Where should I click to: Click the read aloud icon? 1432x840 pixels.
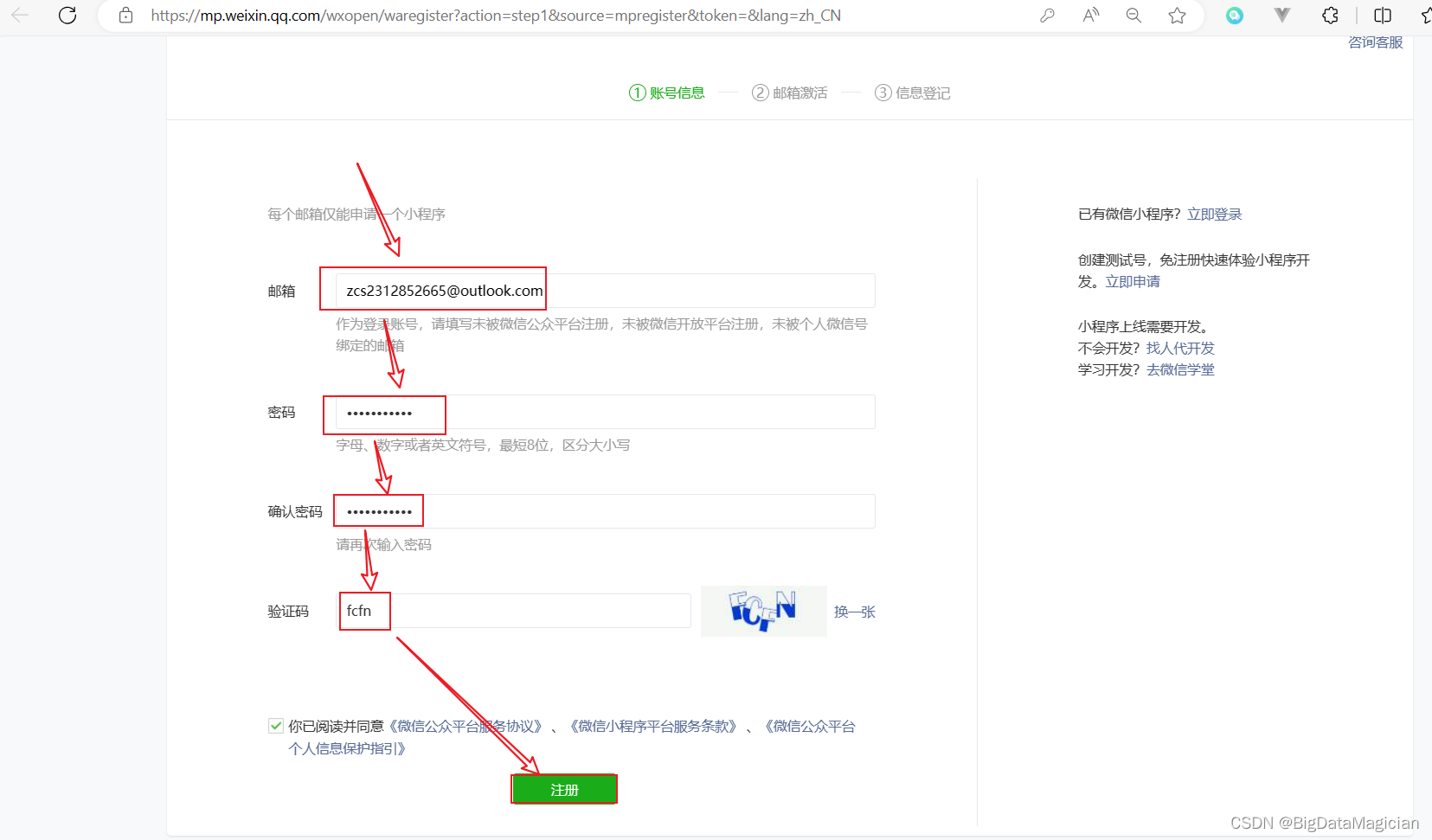(x=1090, y=15)
